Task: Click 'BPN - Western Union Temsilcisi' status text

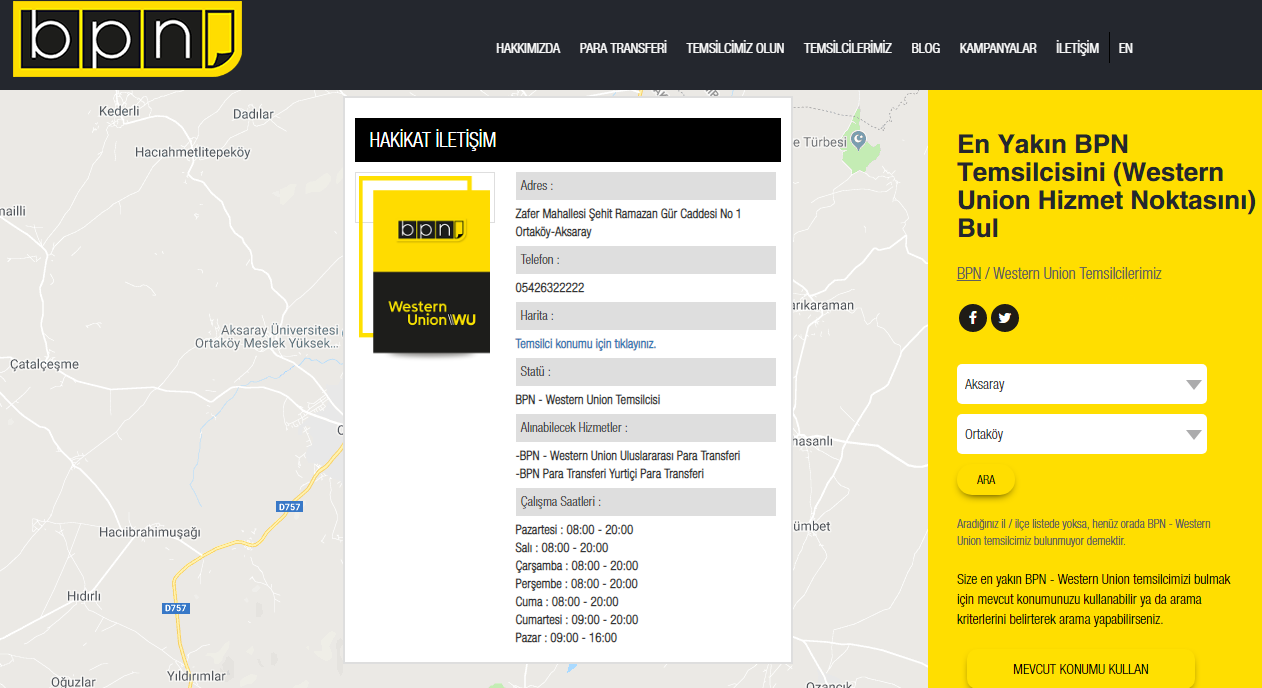Action: (588, 399)
